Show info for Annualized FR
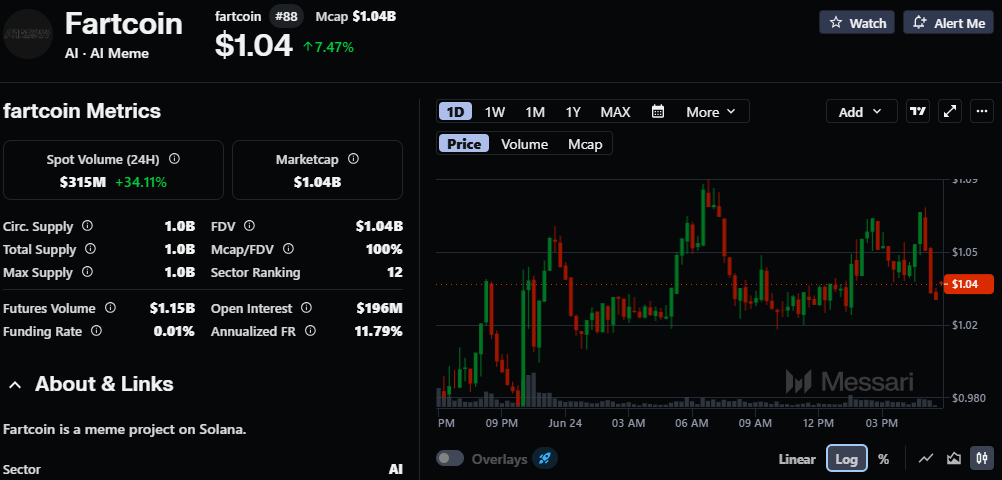This screenshot has height=480, width=1002. pos(310,331)
